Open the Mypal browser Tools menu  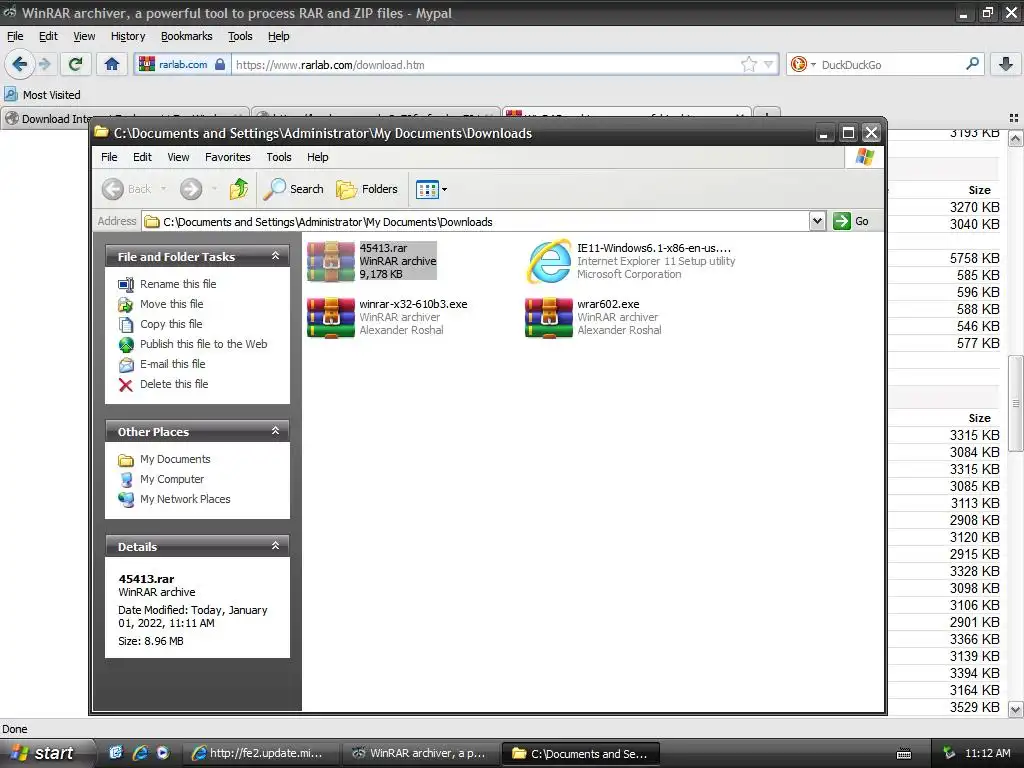pos(240,37)
